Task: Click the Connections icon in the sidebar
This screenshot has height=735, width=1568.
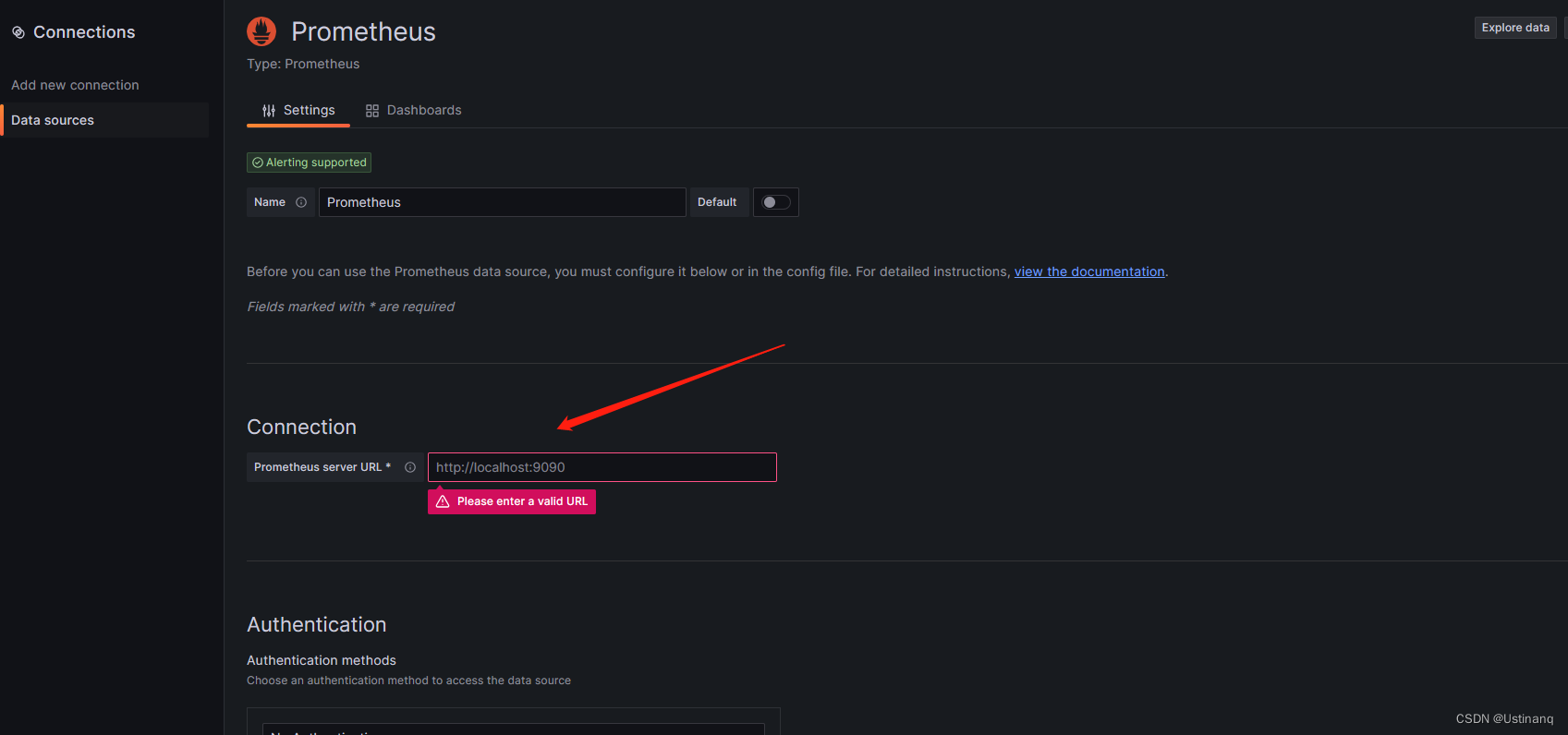Action: point(18,32)
